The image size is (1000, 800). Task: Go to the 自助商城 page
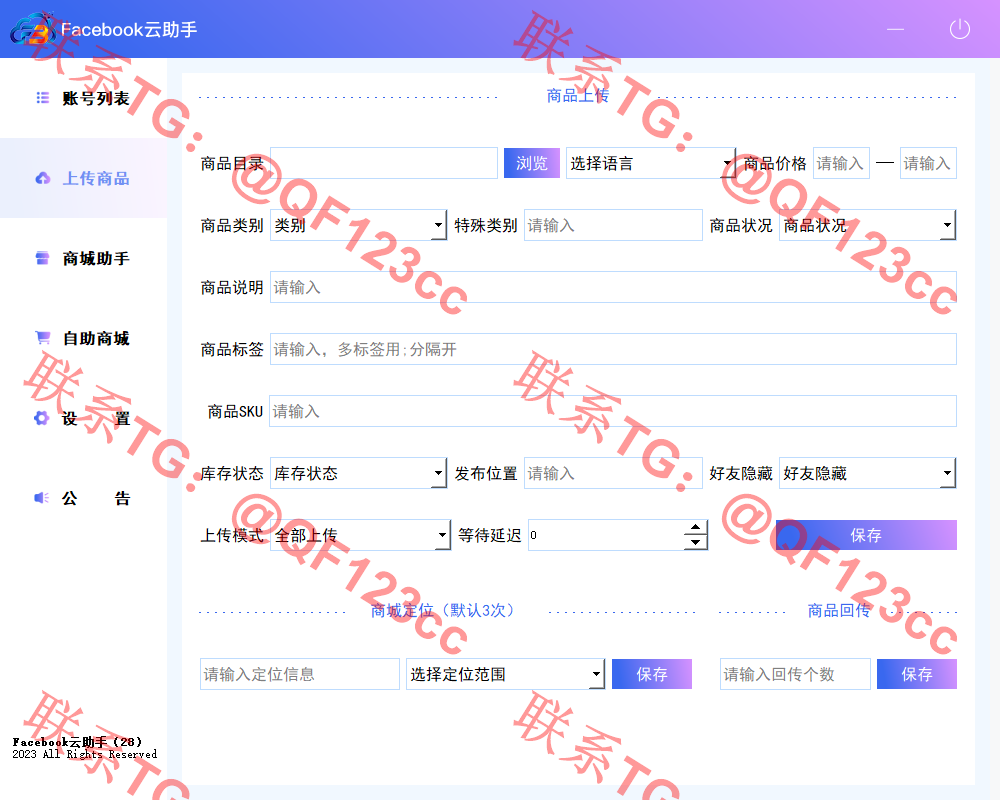pyautogui.click(x=84, y=338)
